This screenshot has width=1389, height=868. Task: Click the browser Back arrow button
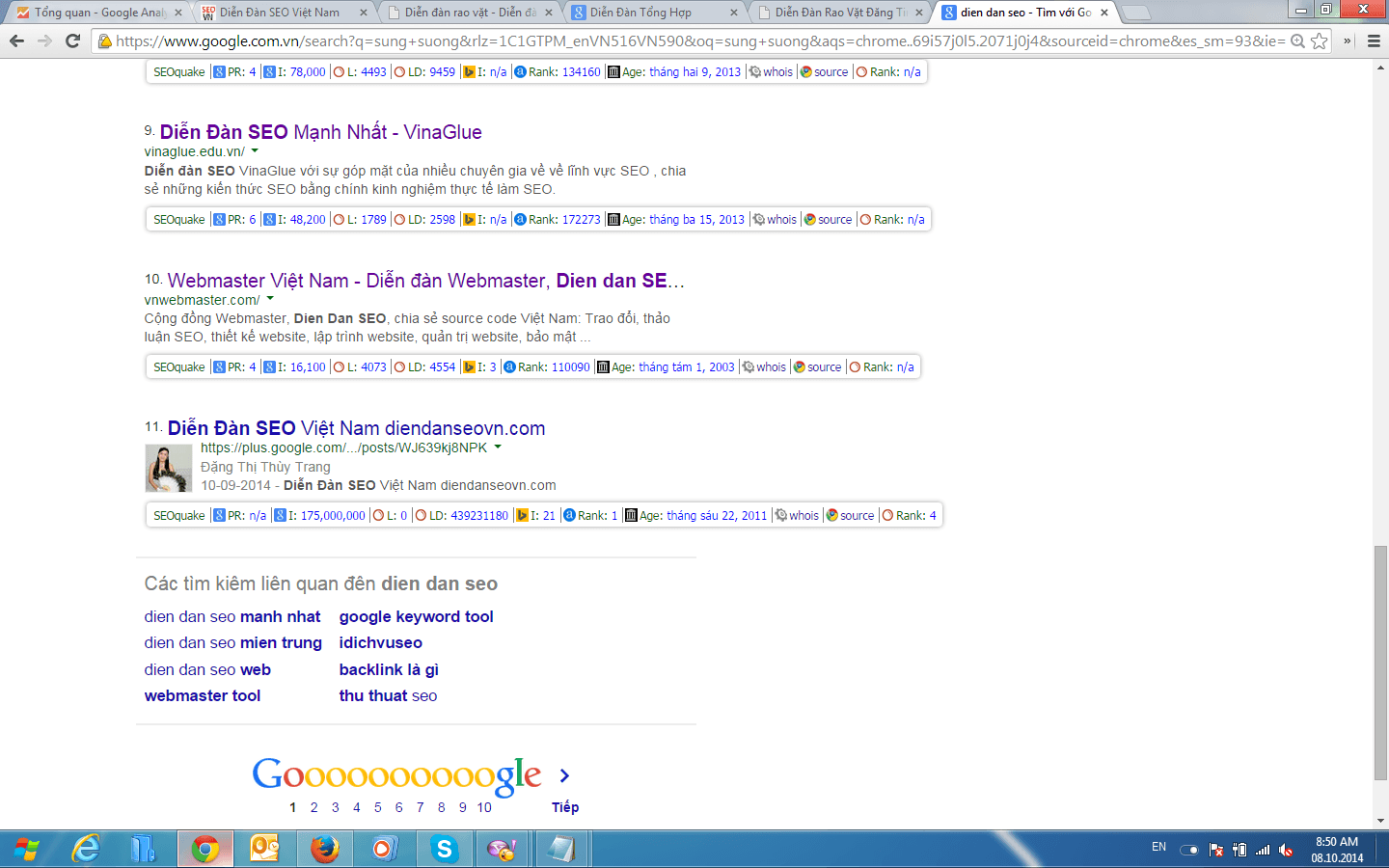16,41
